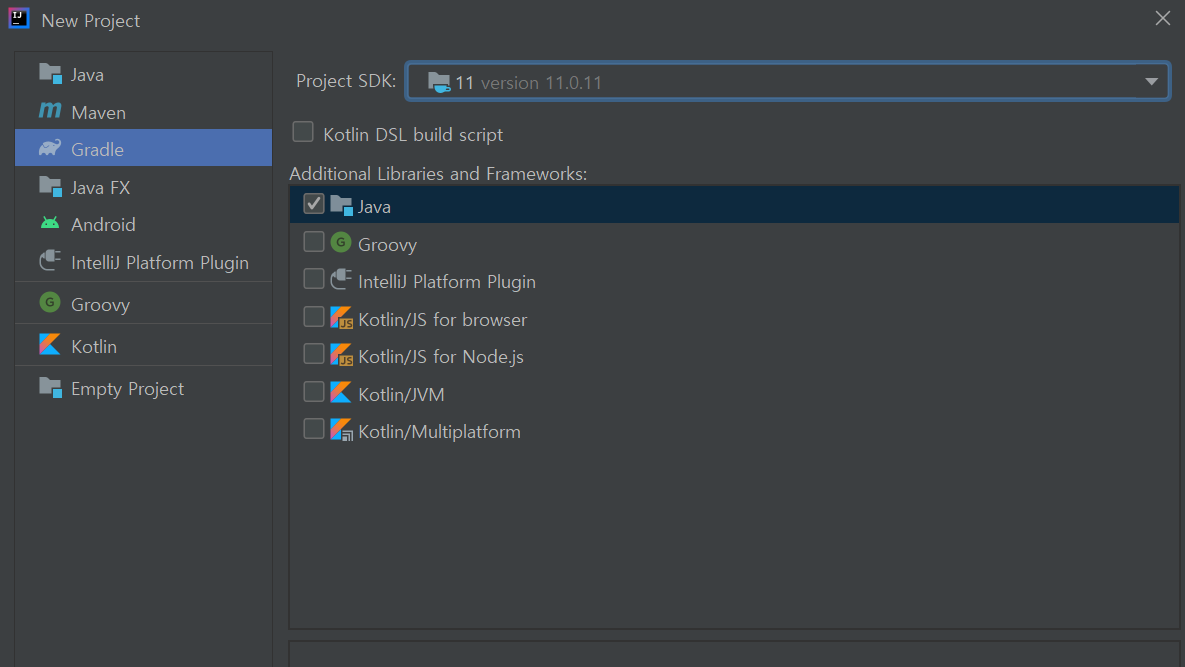Viewport: 1185px width, 667px height.
Task: Check Kotlin/JS for Node.js checkbox
Action: (314, 354)
